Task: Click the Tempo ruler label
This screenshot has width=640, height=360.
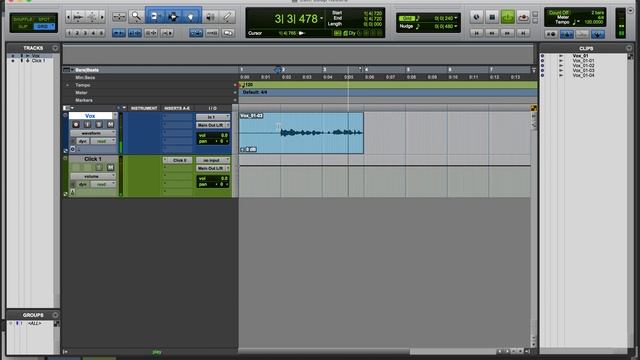Action: 82,85
